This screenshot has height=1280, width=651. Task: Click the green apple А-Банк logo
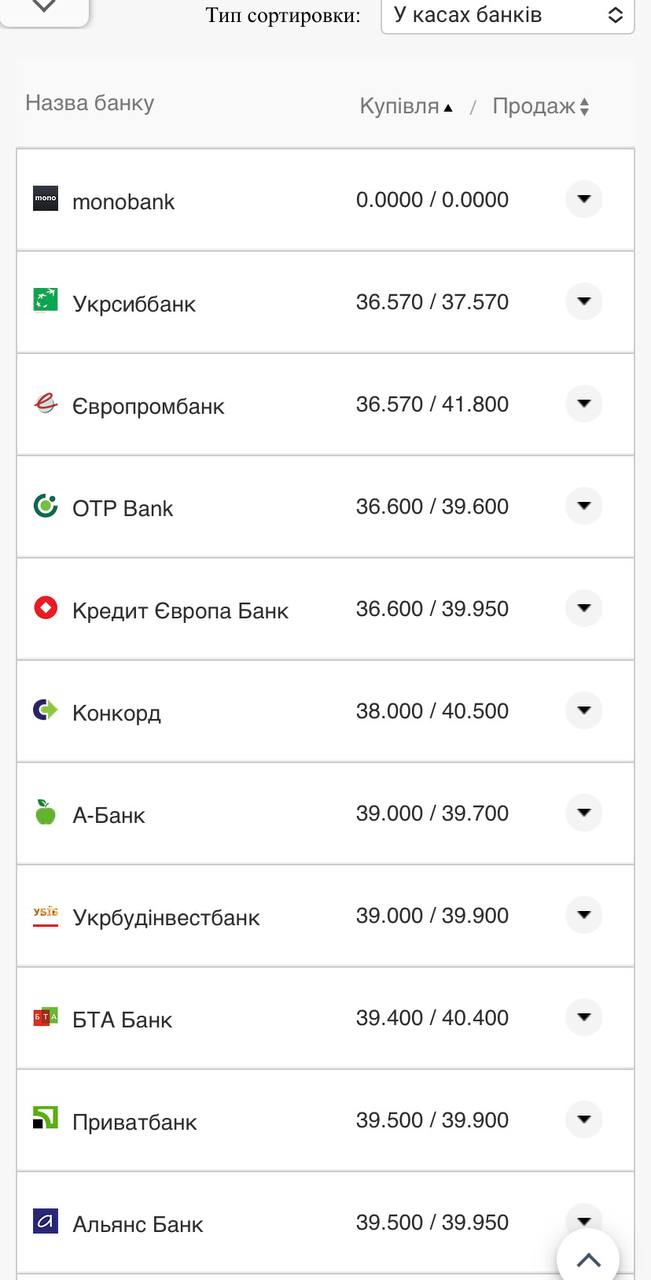click(44, 813)
